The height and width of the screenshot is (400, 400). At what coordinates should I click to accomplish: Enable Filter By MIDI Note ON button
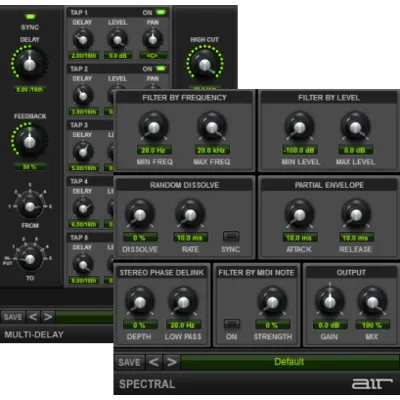point(232,324)
